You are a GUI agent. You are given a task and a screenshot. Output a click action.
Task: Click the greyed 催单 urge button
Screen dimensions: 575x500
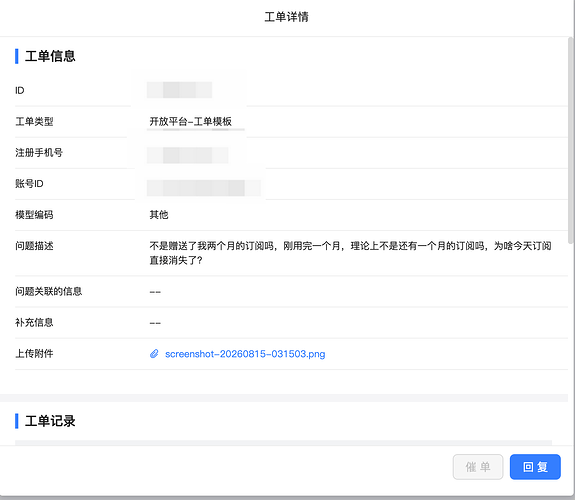(478, 467)
